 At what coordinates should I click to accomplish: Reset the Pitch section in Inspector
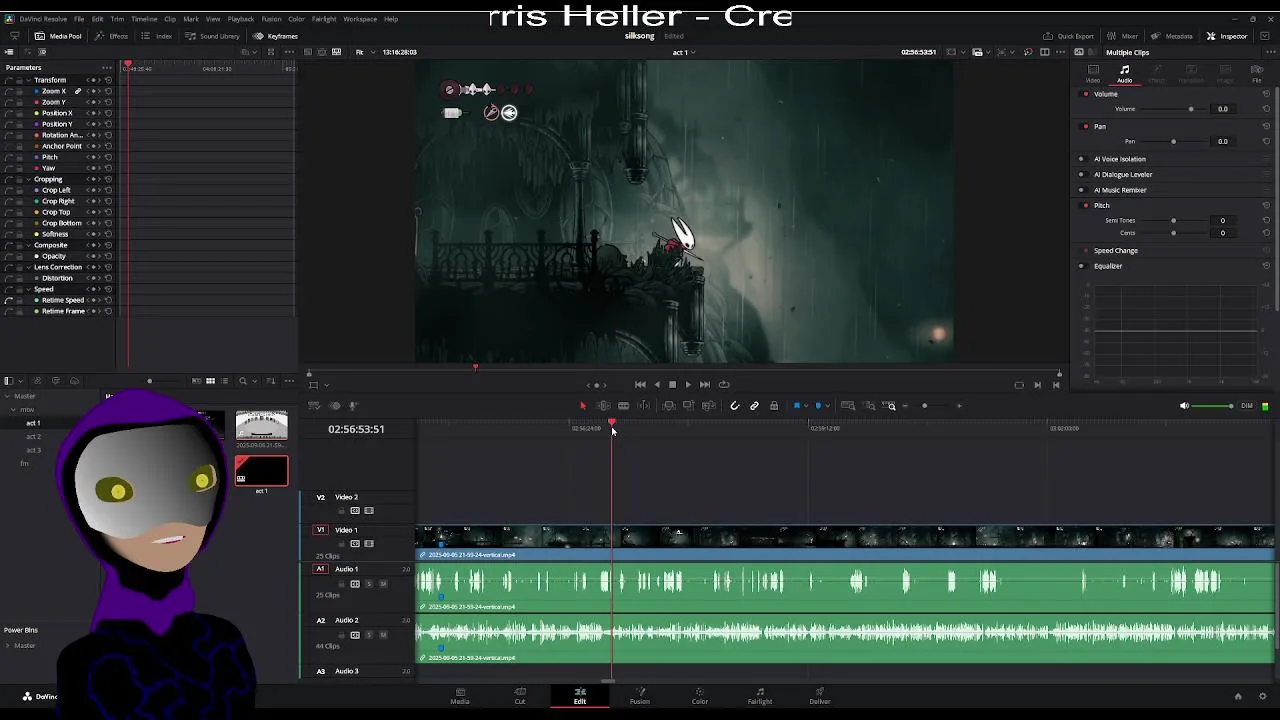tap(1266, 205)
